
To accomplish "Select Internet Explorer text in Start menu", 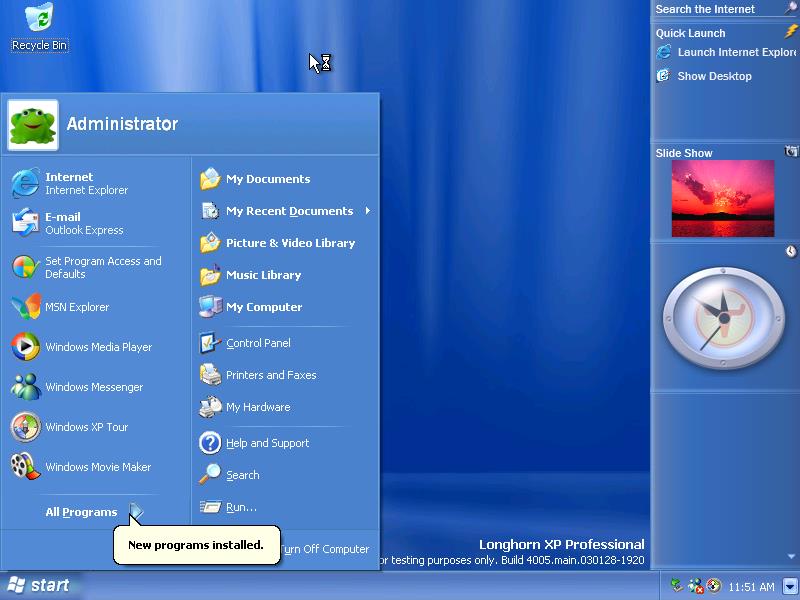I will (87, 190).
